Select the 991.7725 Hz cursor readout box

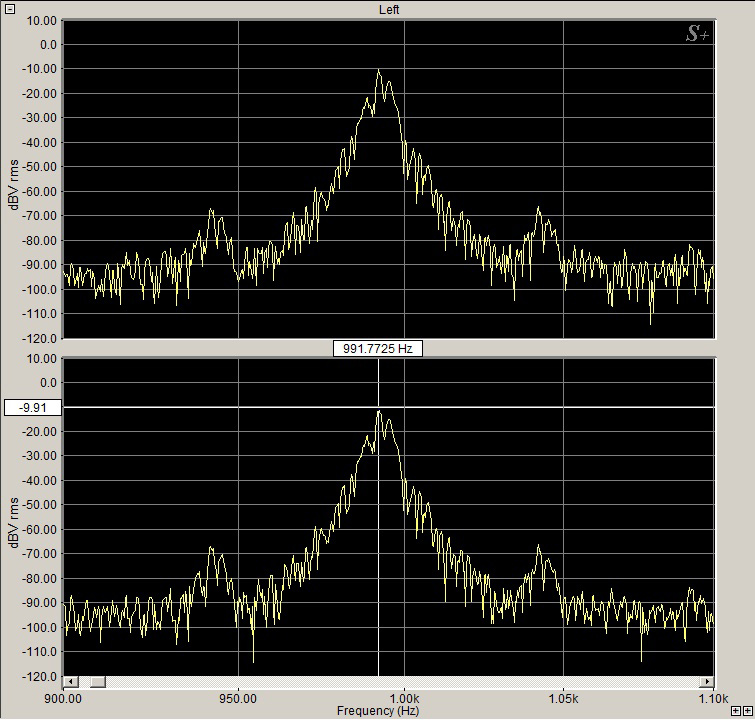(x=378, y=349)
